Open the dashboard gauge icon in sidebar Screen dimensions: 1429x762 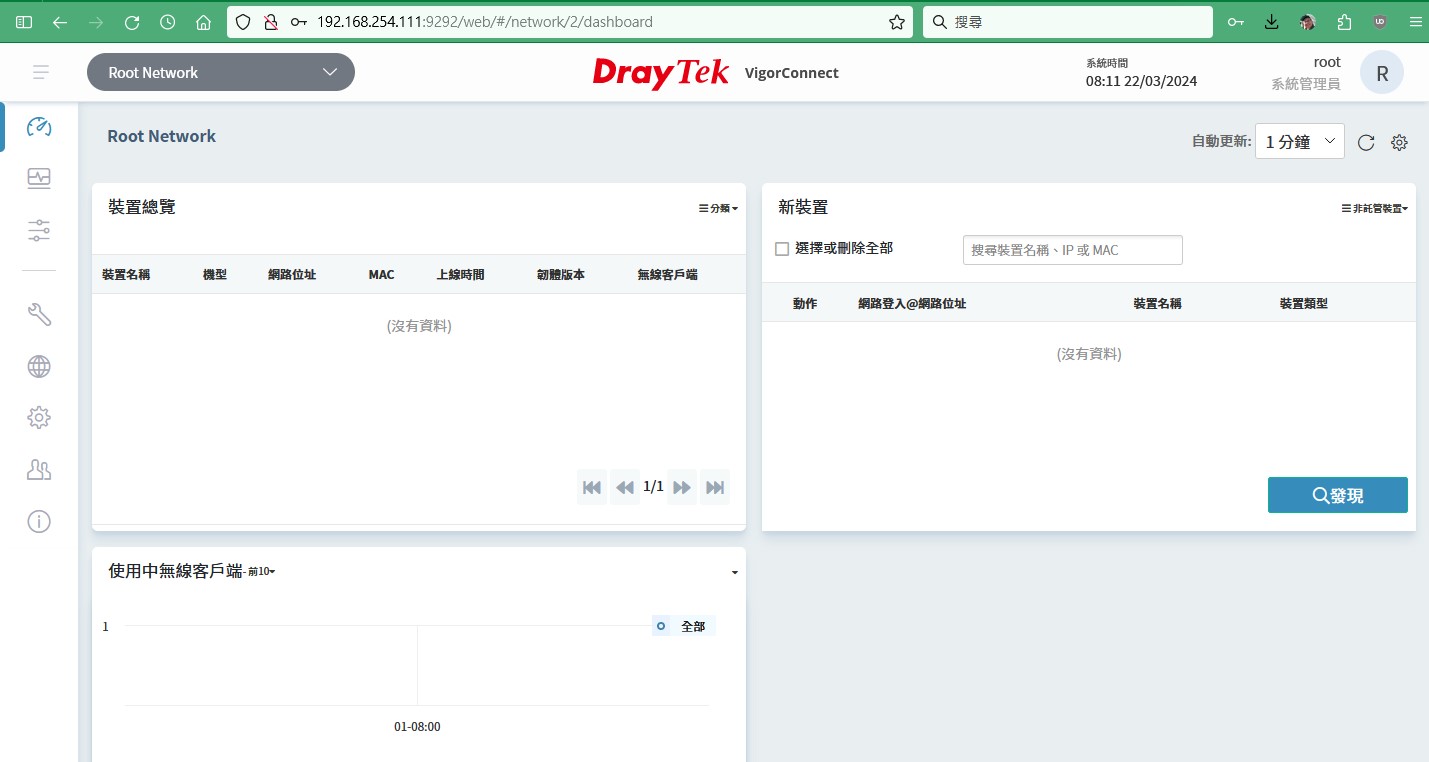[39, 127]
